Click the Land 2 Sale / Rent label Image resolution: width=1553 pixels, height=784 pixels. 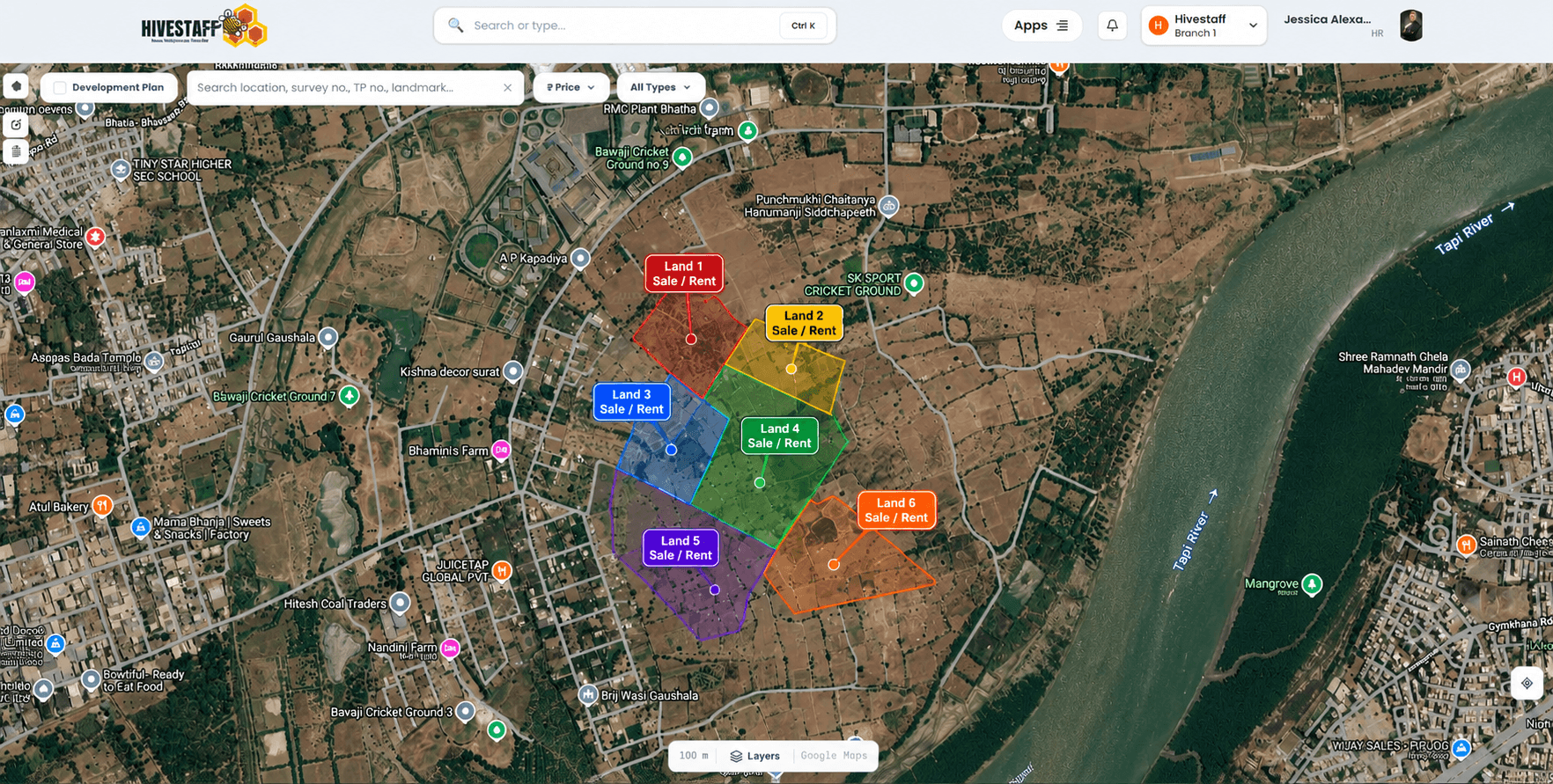click(x=804, y=323)
